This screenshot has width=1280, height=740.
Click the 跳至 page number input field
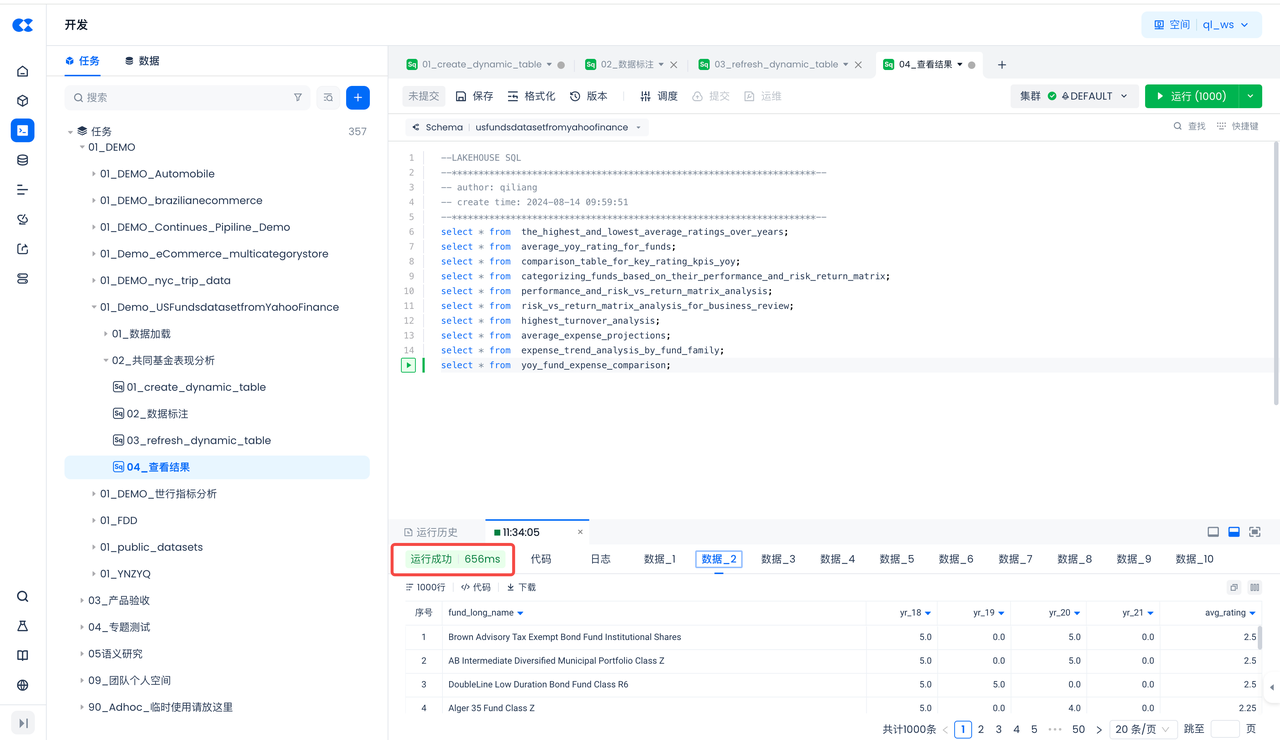(x=1224, y=730)
